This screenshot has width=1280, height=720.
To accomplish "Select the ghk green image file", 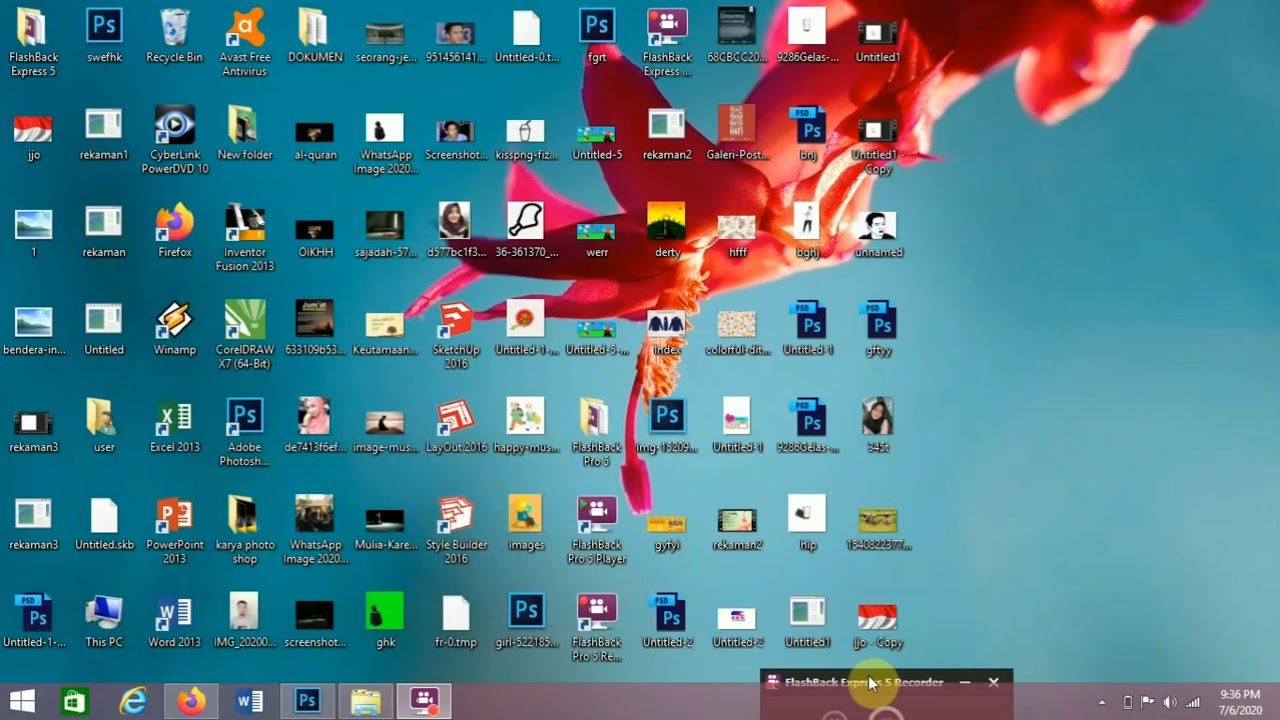I will click(385, 621).
